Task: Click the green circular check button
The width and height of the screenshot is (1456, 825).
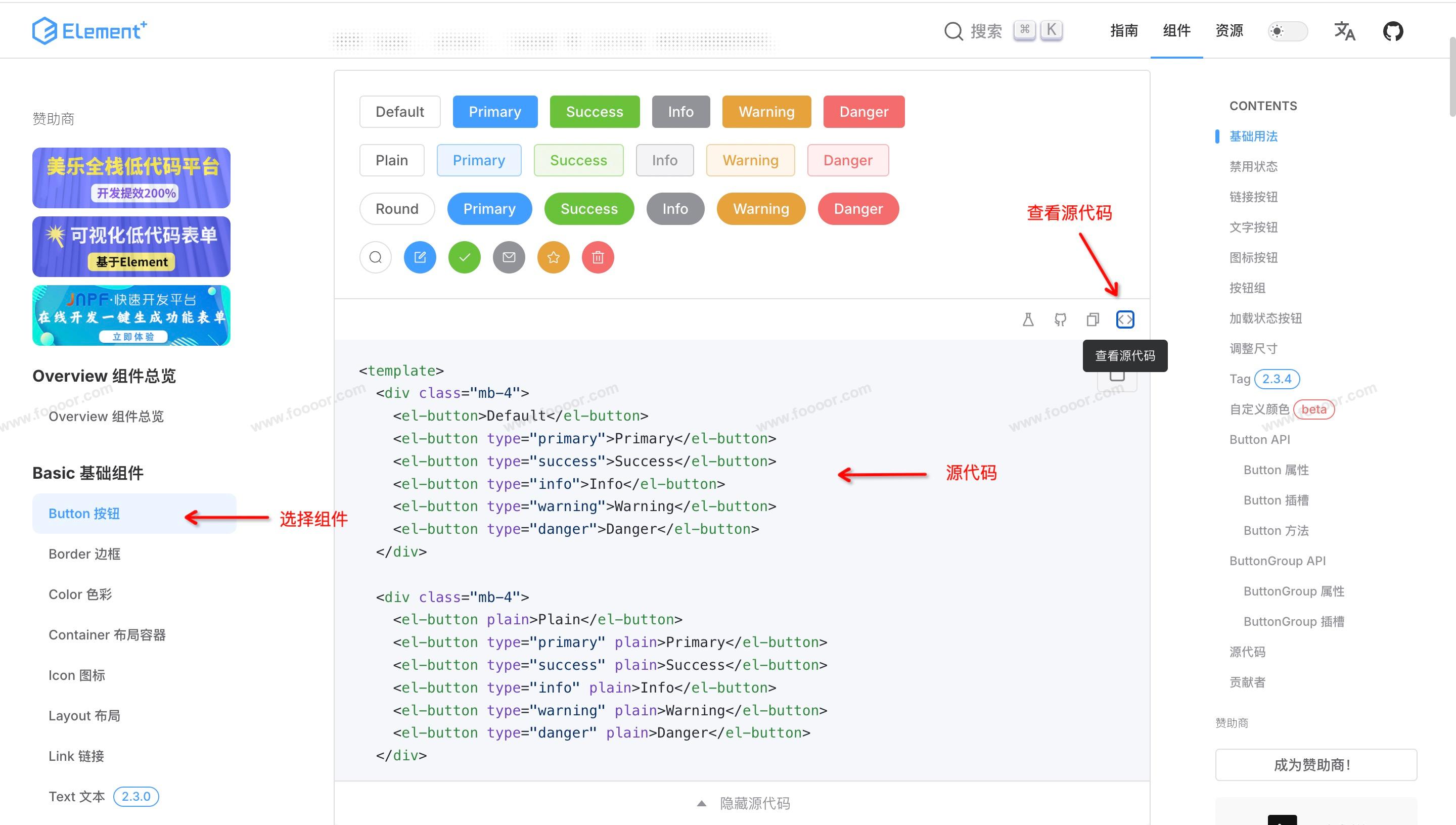Action: pos(464,257)
